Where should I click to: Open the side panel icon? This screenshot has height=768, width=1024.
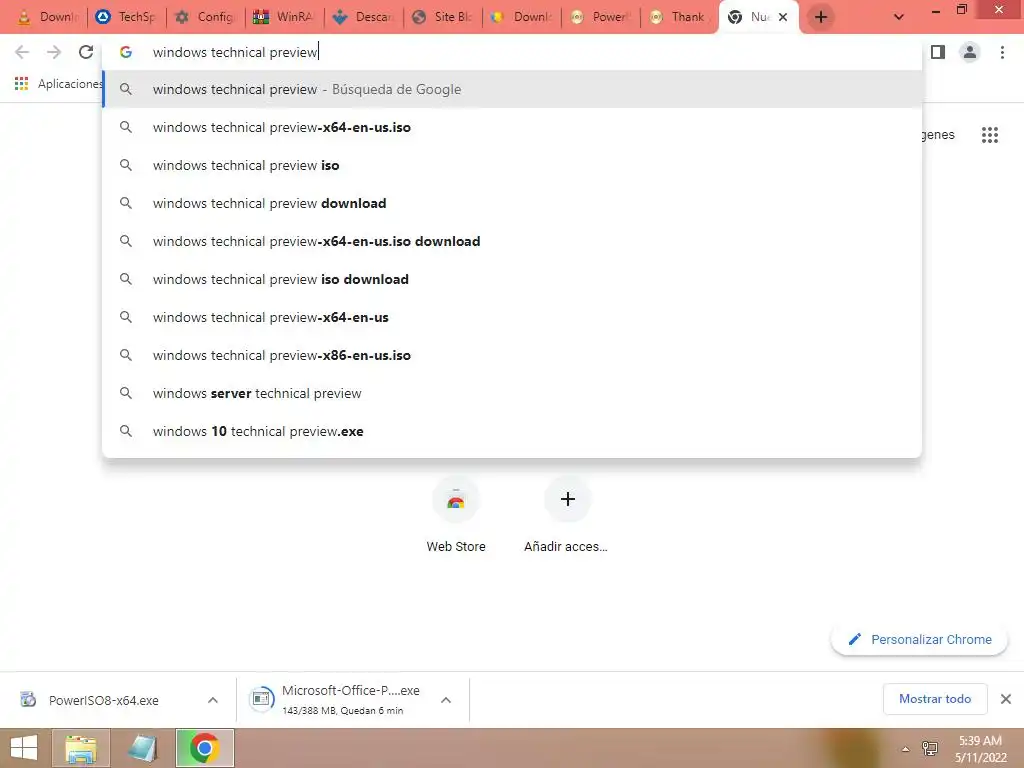tap(938, 52)
